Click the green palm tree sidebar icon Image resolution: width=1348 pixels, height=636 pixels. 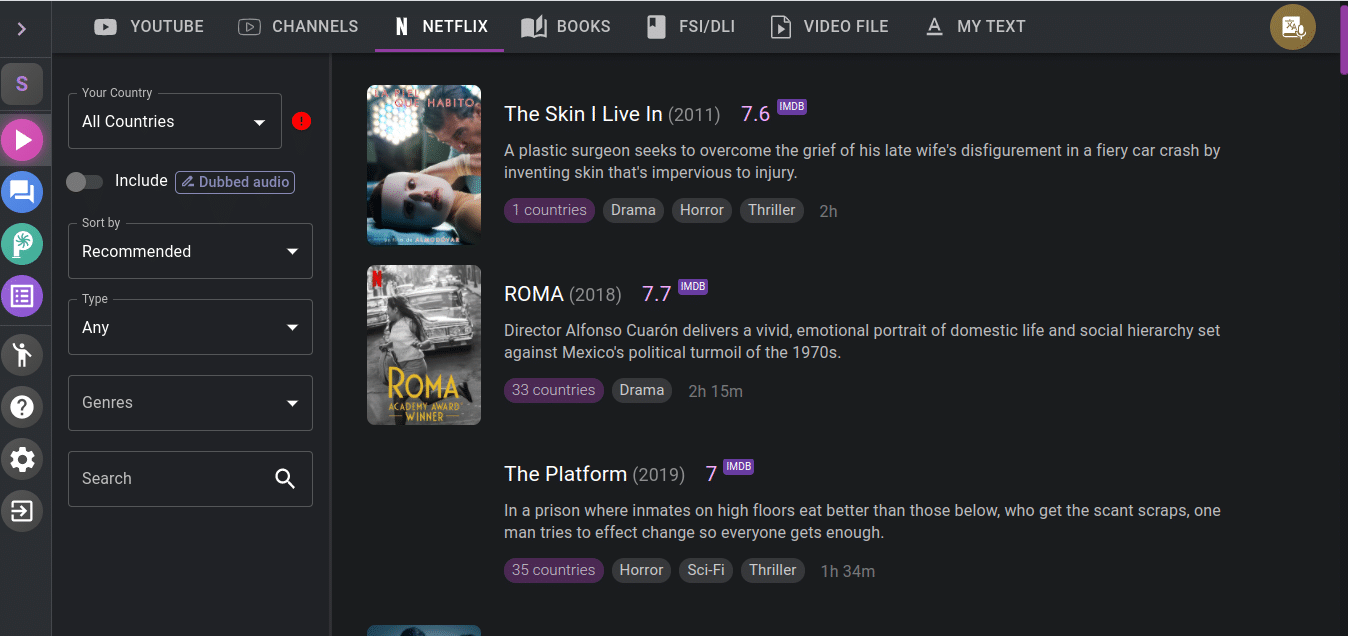click(x=22, y=244)
